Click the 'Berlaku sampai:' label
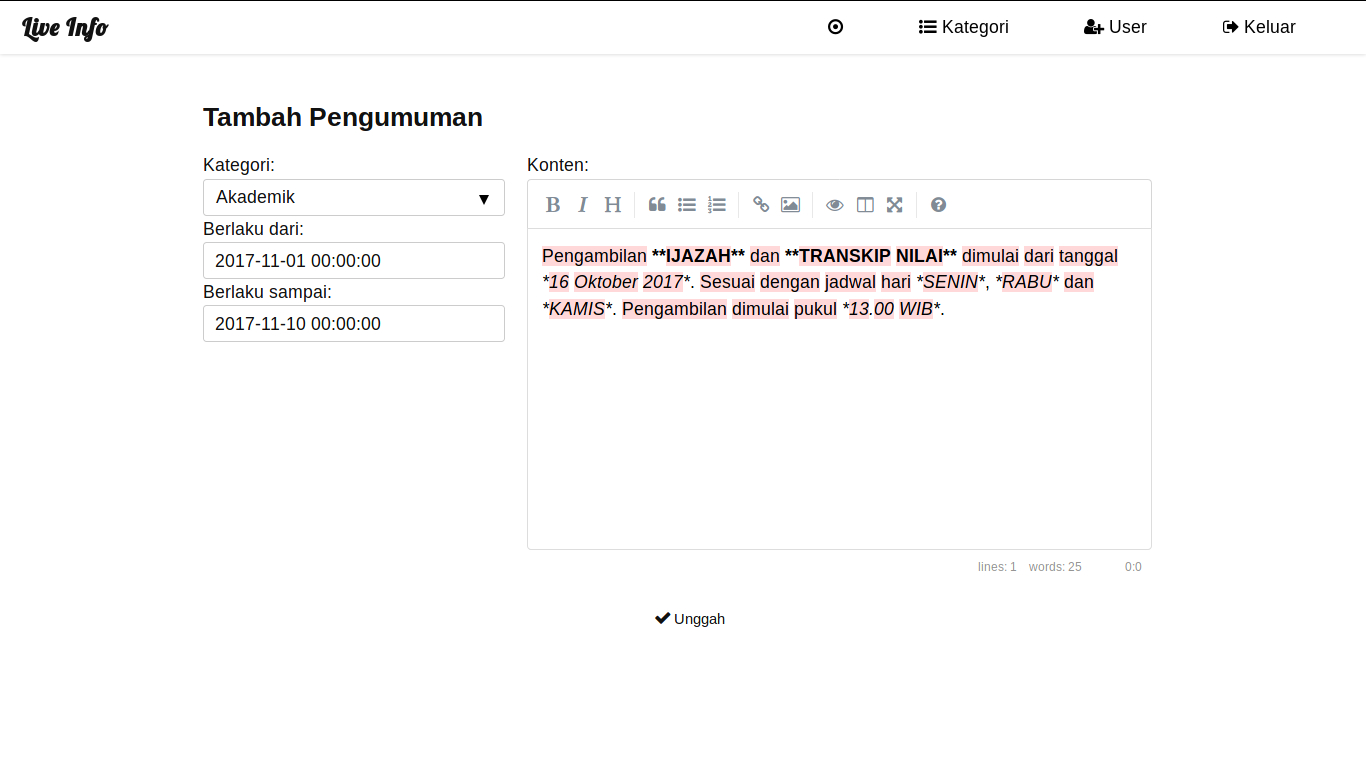 point(267,292)
